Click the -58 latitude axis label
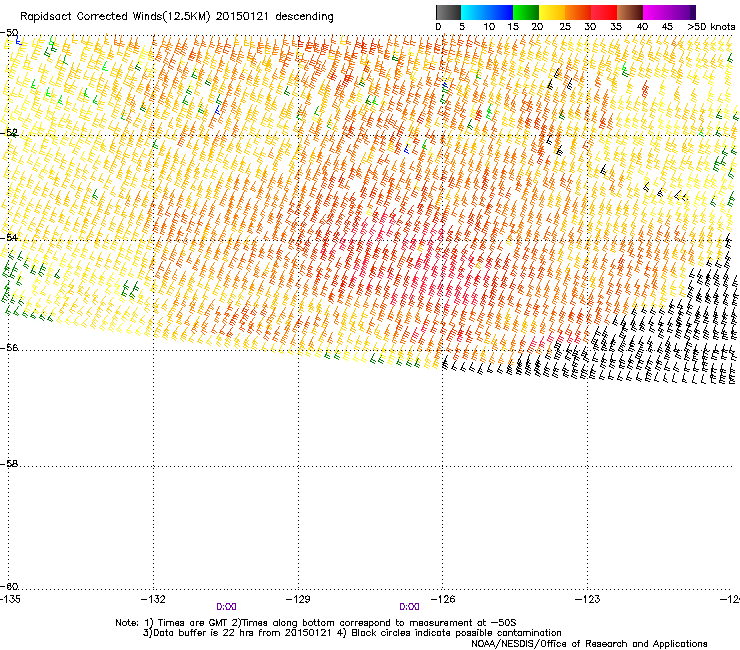Image resolution: width=740 pixels, height=650 pixels. tap(9, 464)
